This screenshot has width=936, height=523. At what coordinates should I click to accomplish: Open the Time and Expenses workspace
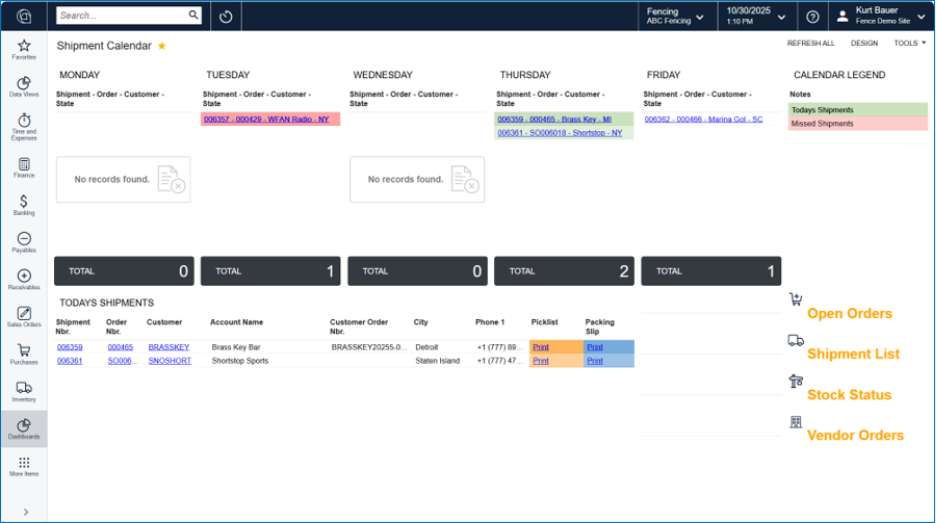[x=24, y=124]
